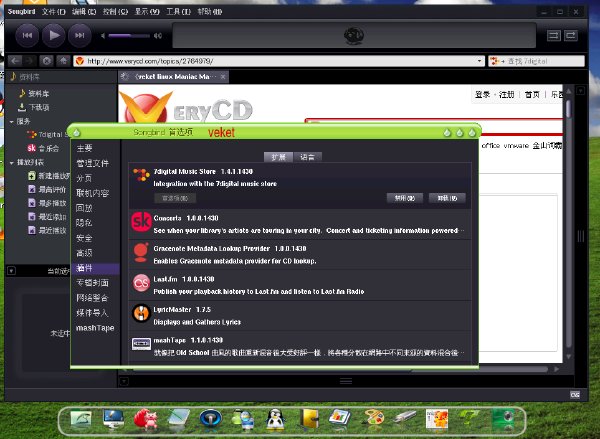
Task: Select 网络整合 preferences category
Action: 93,298
